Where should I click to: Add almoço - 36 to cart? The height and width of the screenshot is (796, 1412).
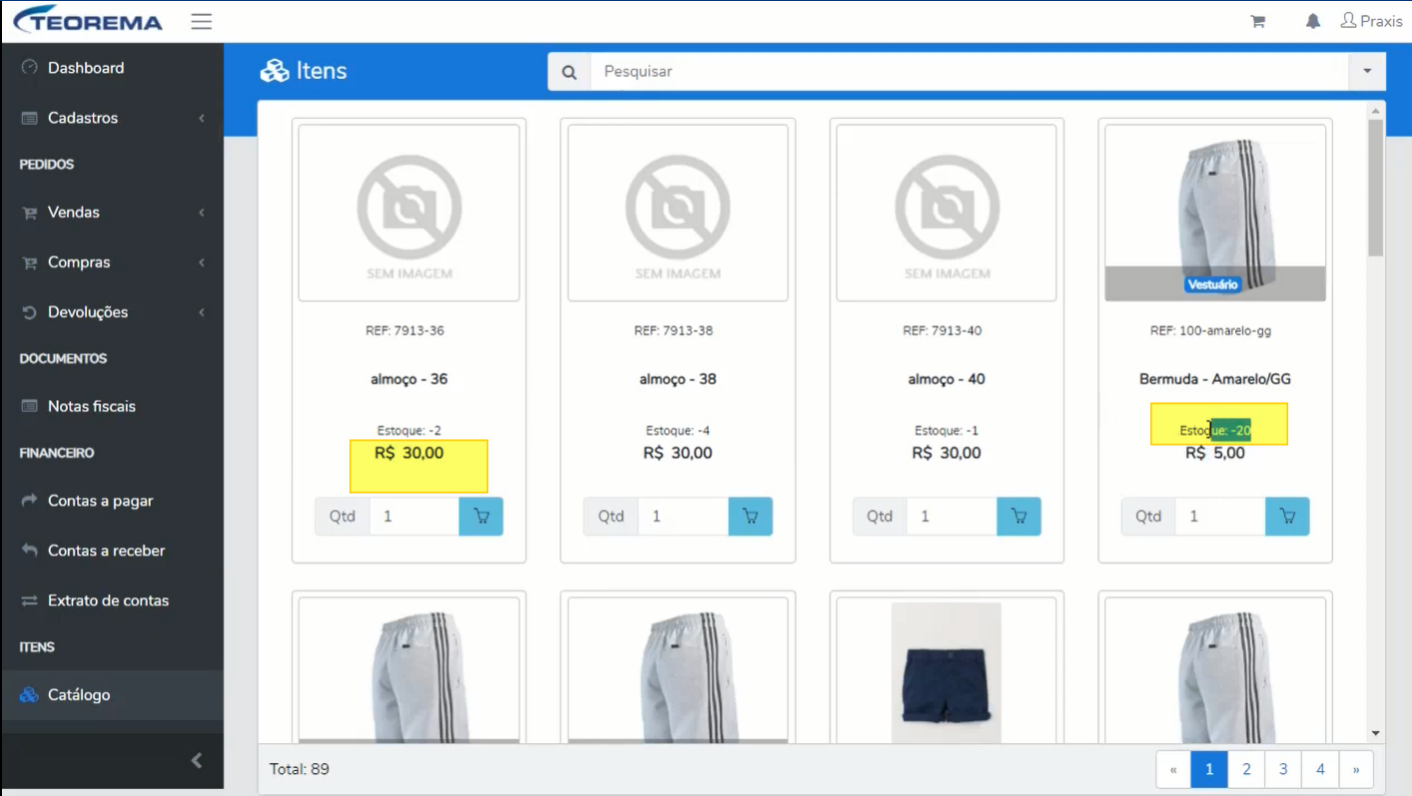click(481, 516)
